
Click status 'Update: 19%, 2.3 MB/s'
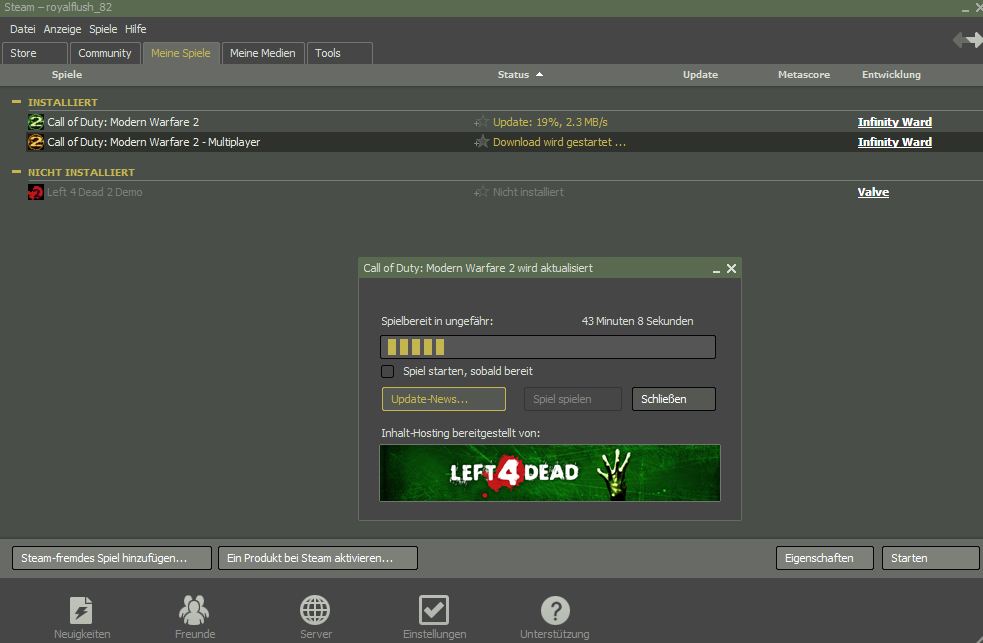[550, 122]
